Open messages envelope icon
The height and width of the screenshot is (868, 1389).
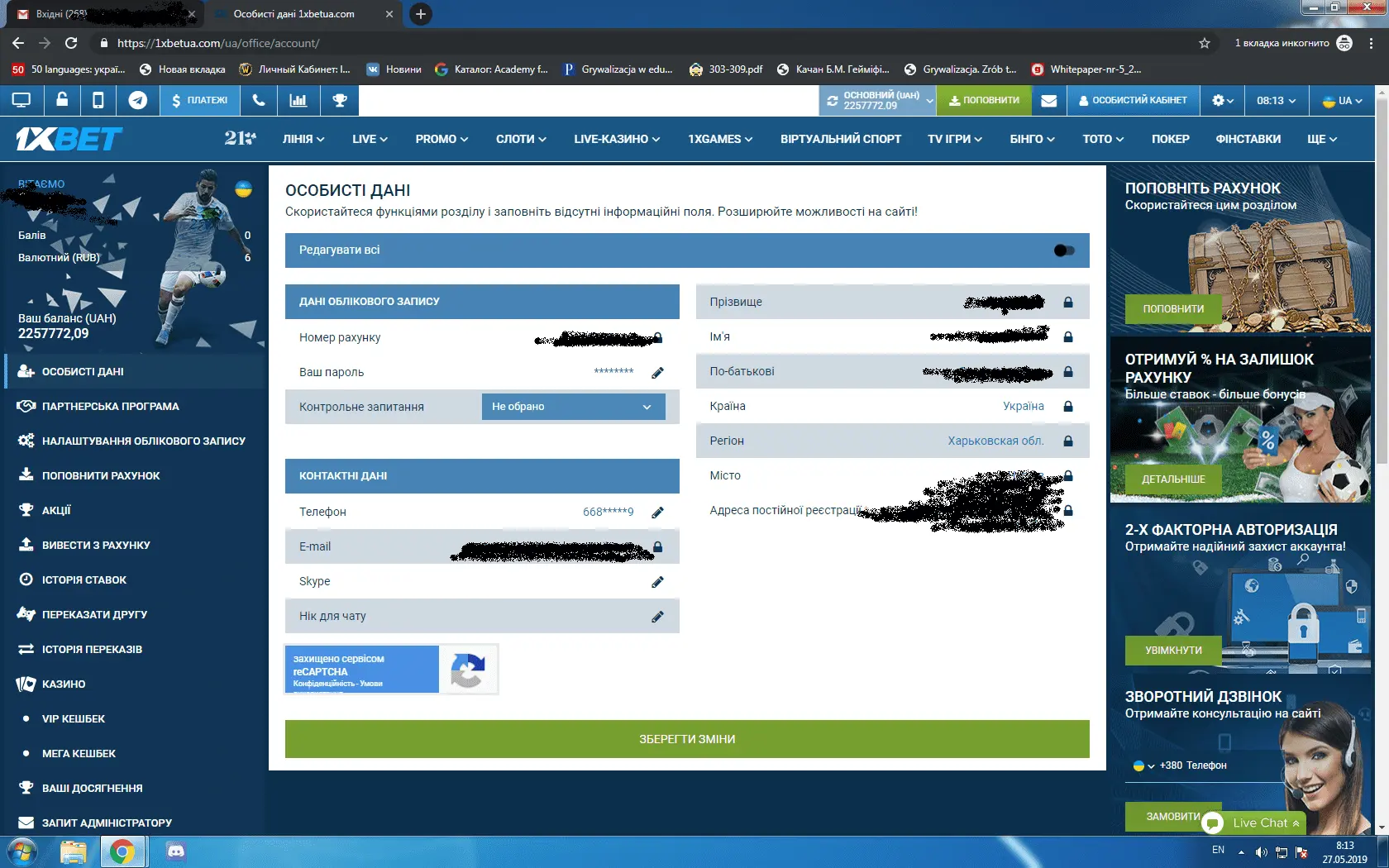1048,100
